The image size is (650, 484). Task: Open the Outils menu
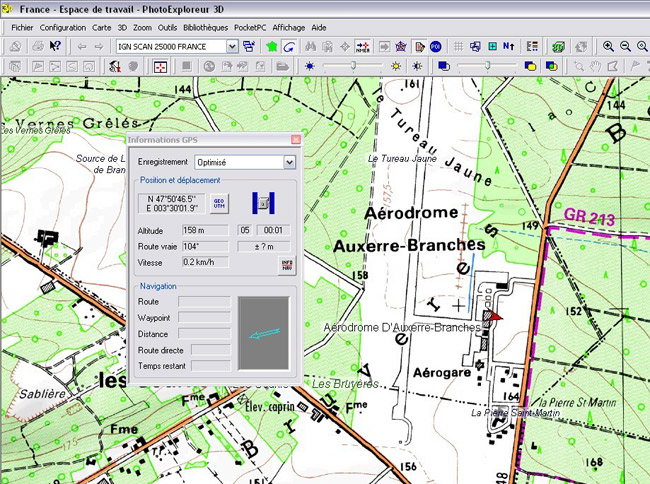pyautogui.click(x=167, y=28)
